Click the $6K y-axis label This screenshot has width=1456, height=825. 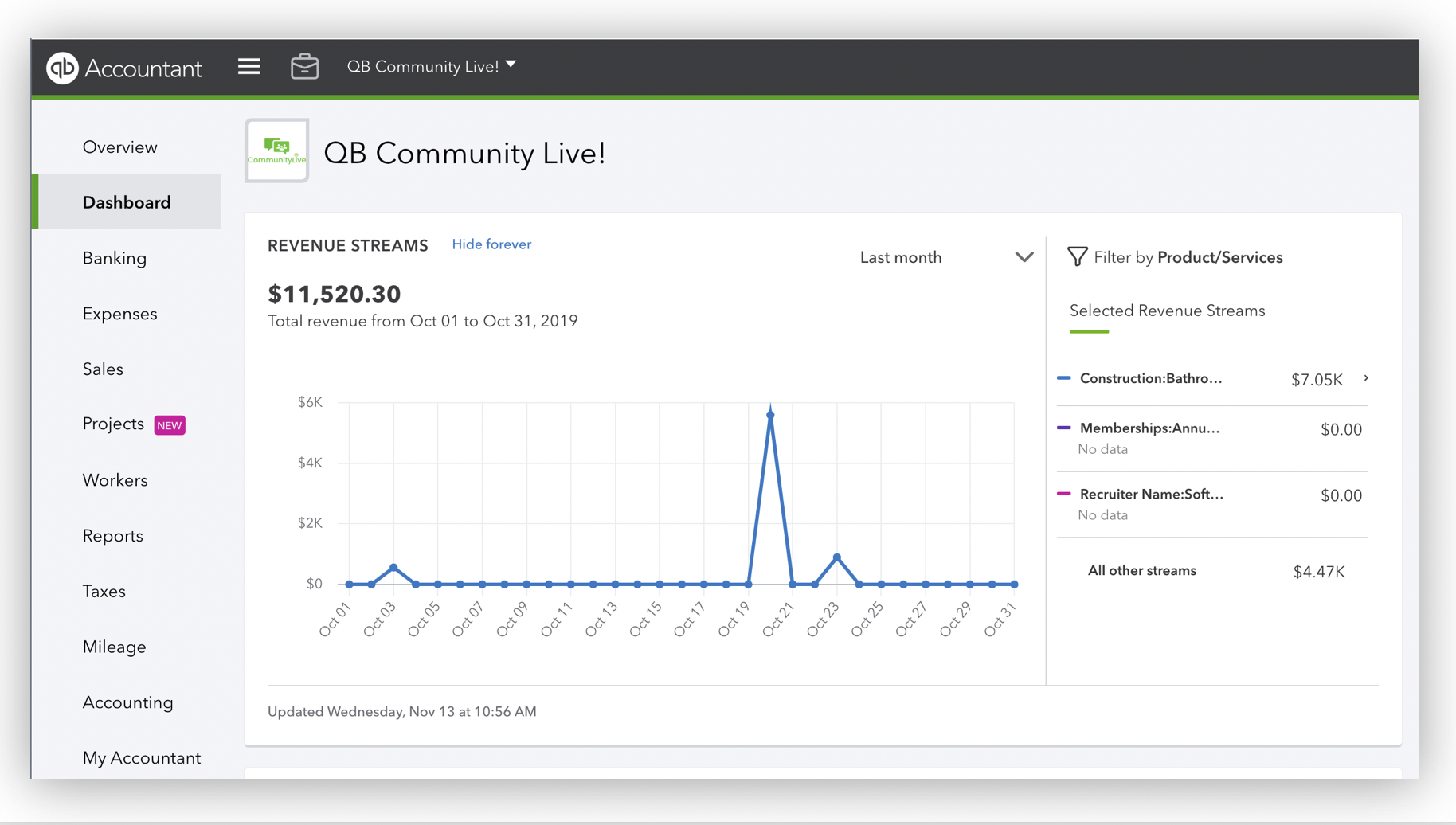pos(310,402)
